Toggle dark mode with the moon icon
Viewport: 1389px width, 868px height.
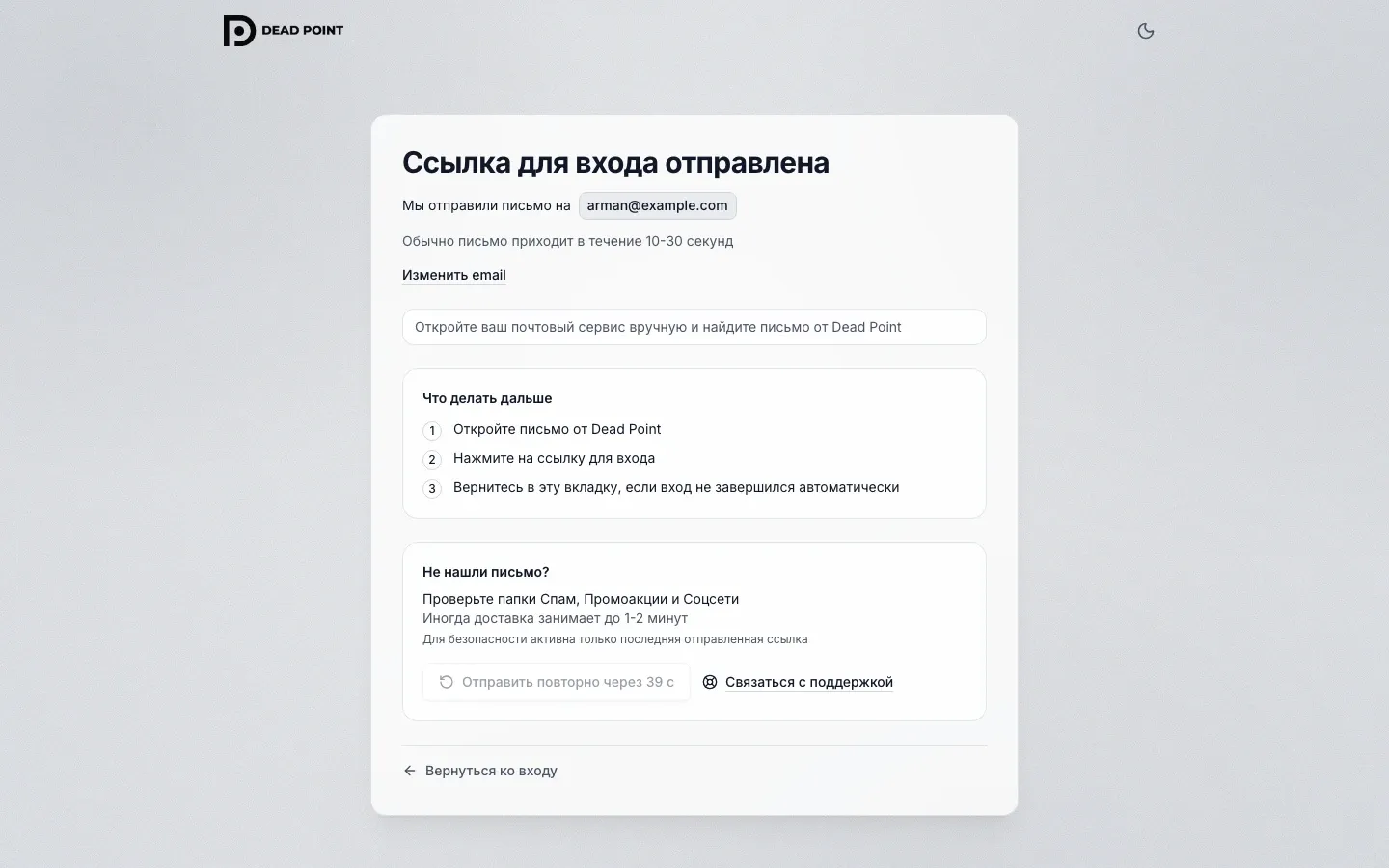click(x=1146, y=31)
